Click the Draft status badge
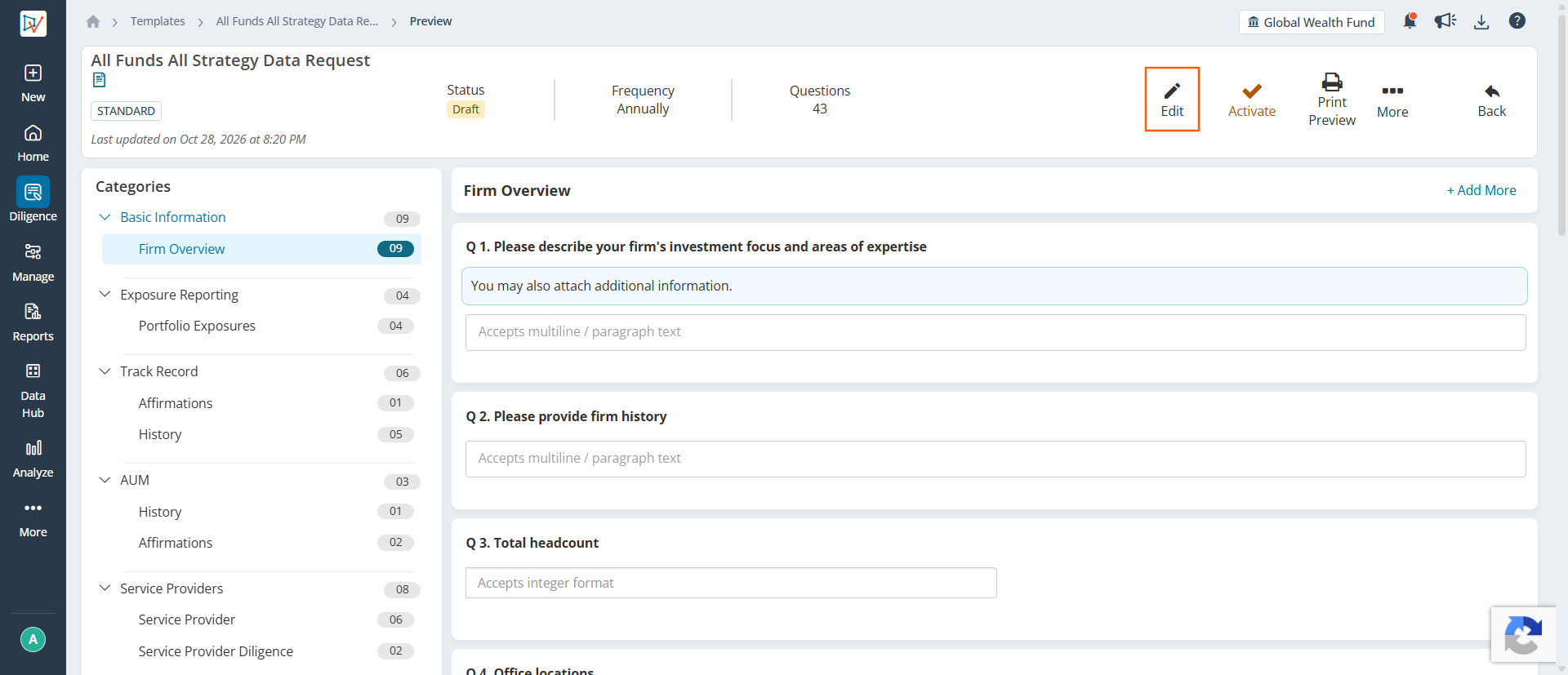 (465, 109)
